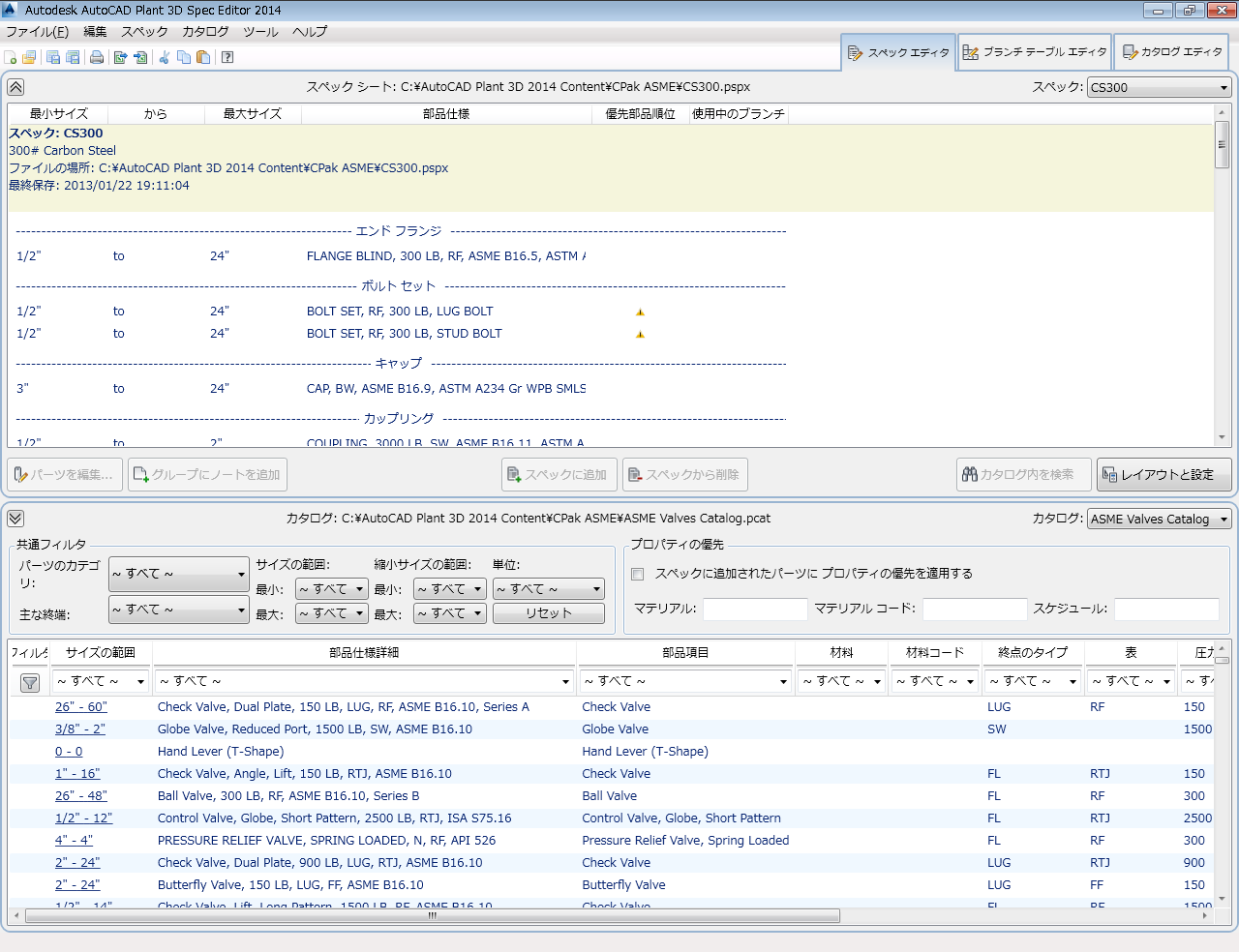
Task: Click the スペックに追加 button
Action: point(559,475)
